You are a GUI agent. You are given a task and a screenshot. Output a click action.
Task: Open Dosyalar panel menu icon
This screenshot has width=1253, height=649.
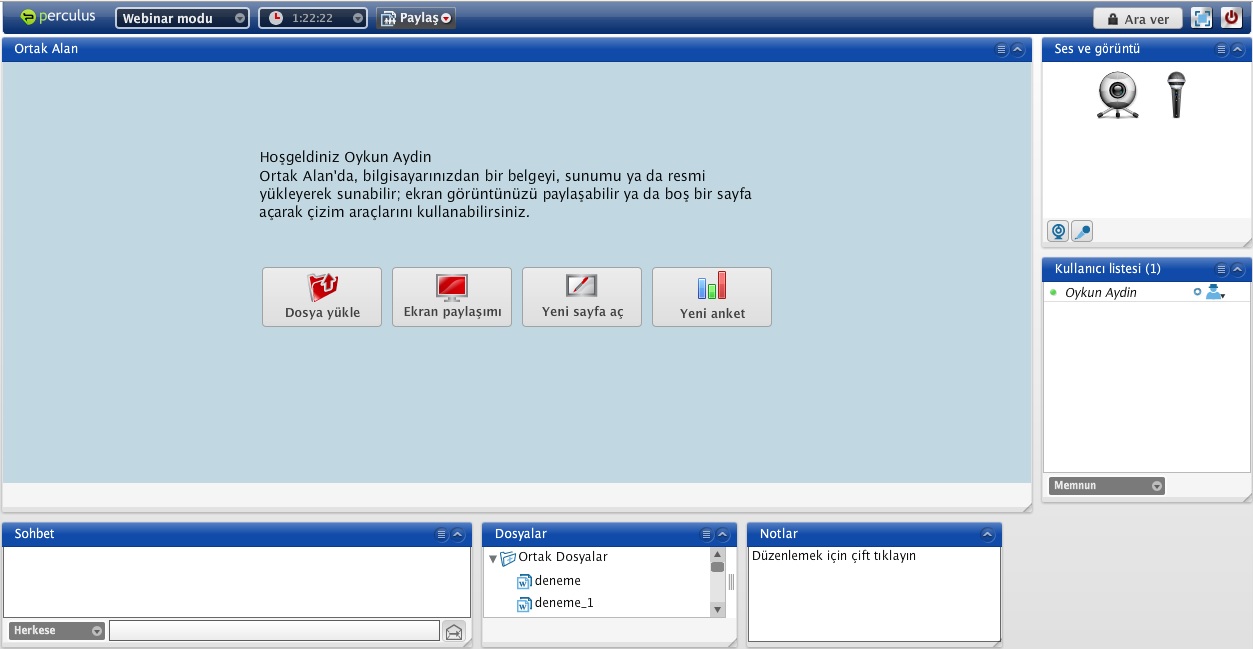pyautogui.click(x=707, y=534)
